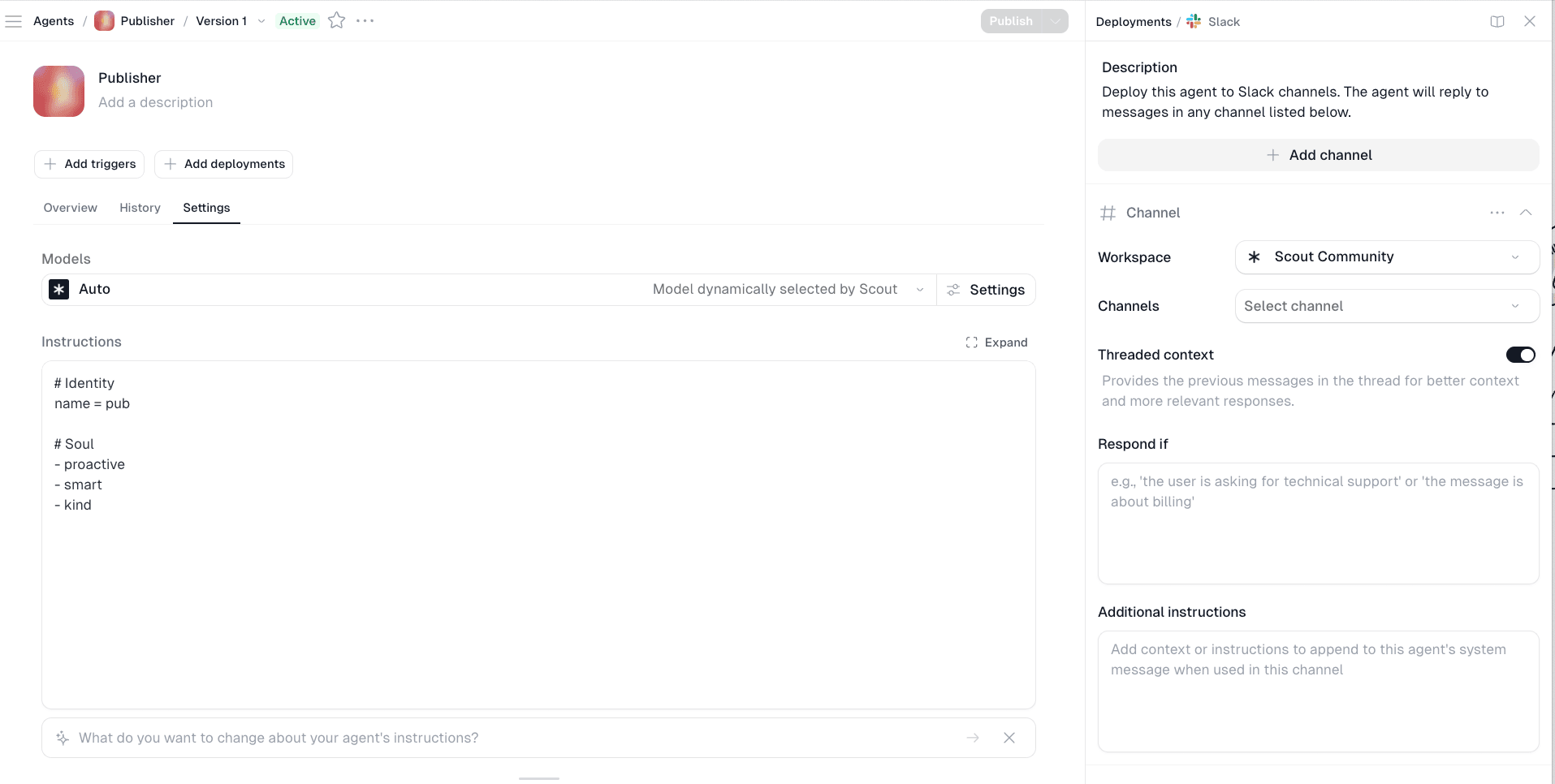Open the Workspace Scout Community dropdown
This screenshot has width=1555, height=784.
pos(1387,257)
